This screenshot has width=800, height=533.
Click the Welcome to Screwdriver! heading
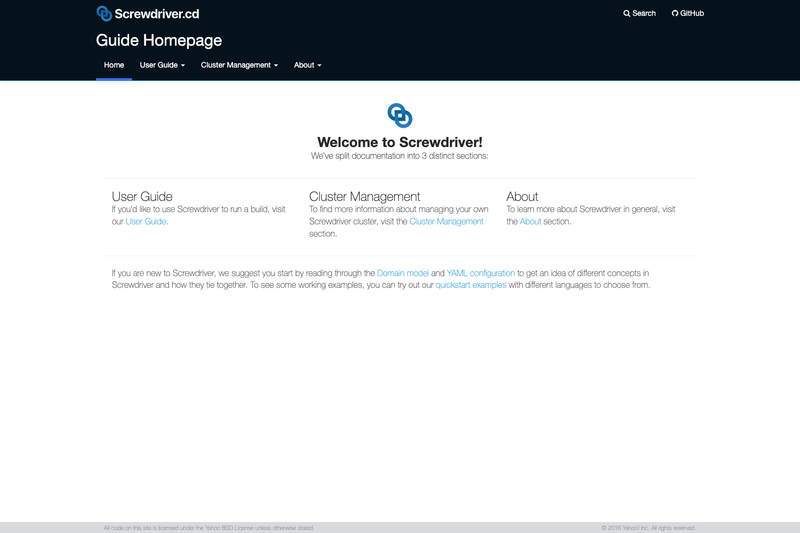(x=400, y=142)
